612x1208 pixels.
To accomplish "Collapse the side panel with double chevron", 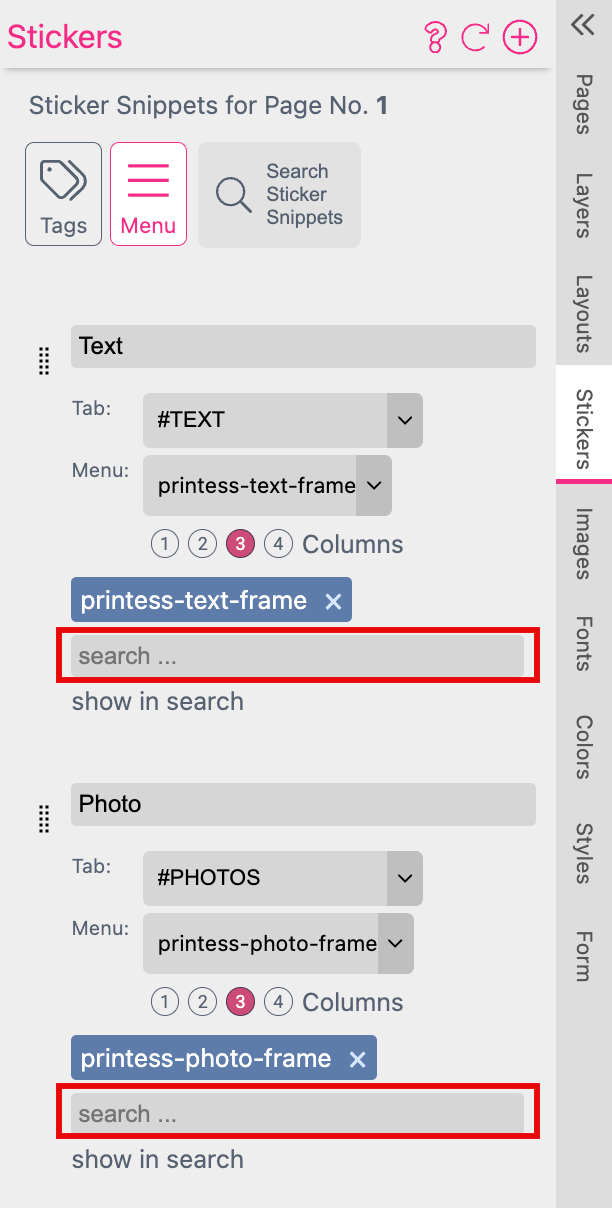I will pos(583,26).
